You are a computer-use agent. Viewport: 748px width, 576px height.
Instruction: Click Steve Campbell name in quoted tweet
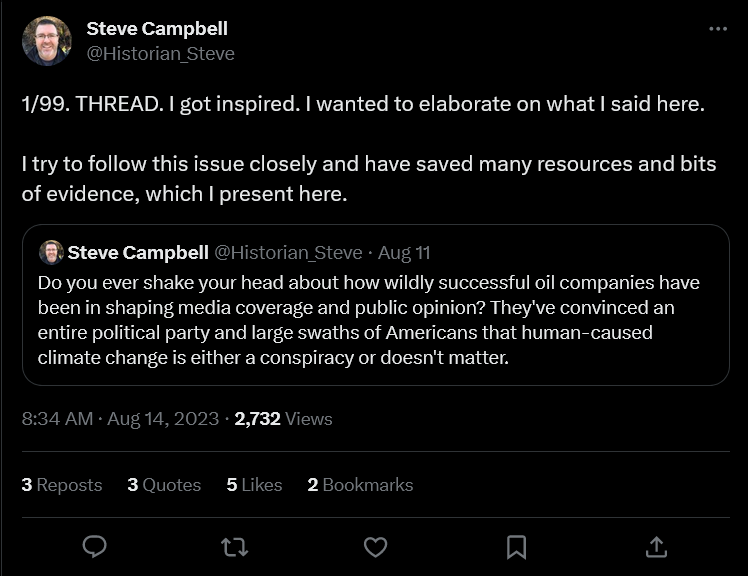tap(138, 252)
